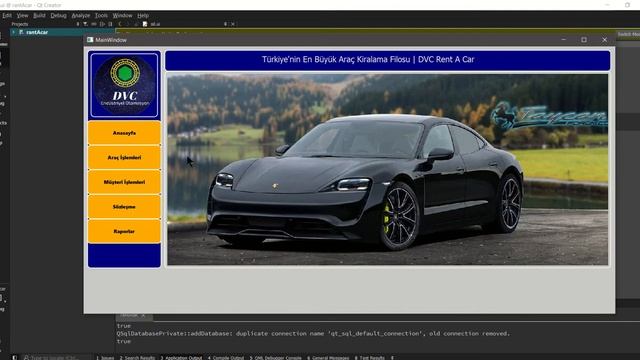Screen dimensions: 640x360
Task: Minimize the MainWindow application window
Action: tap(564, 40)
